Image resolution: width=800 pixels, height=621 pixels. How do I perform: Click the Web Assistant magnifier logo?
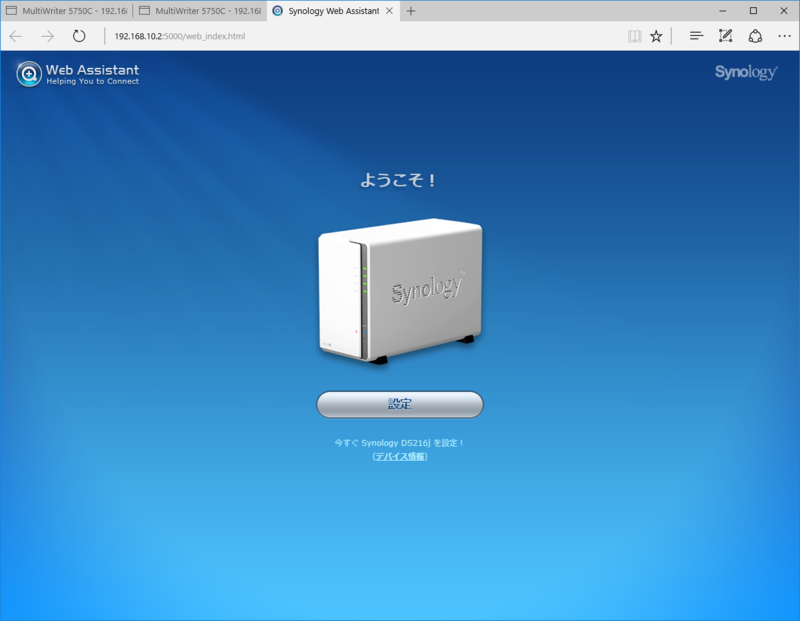click(29, 74)
